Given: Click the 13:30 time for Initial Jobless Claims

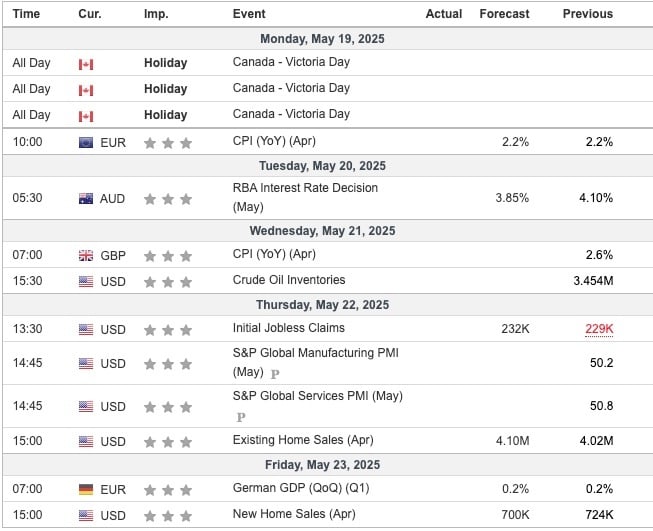Looking at the screenshot, I should pyautogui.click(x=27, y=329).
